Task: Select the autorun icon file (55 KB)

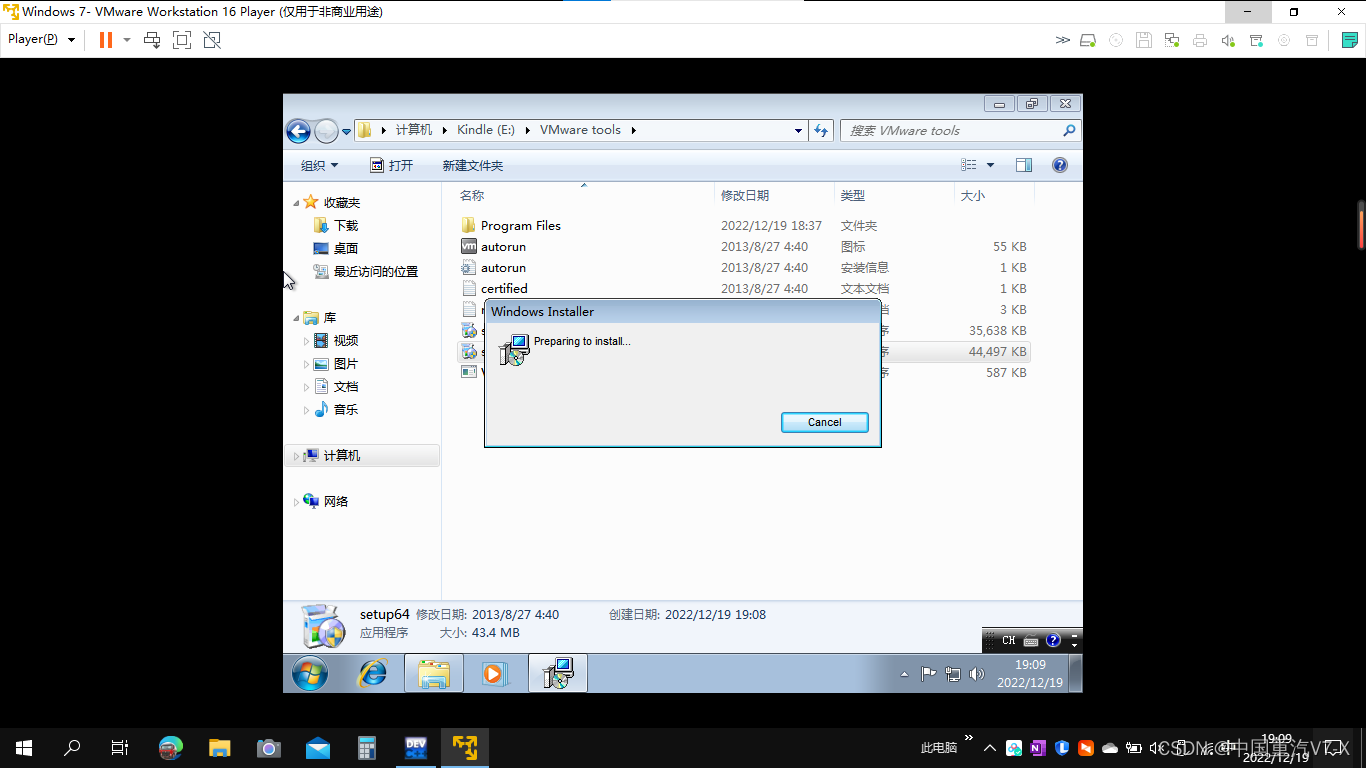Action: pyautogui.click(x=744, y=247)
